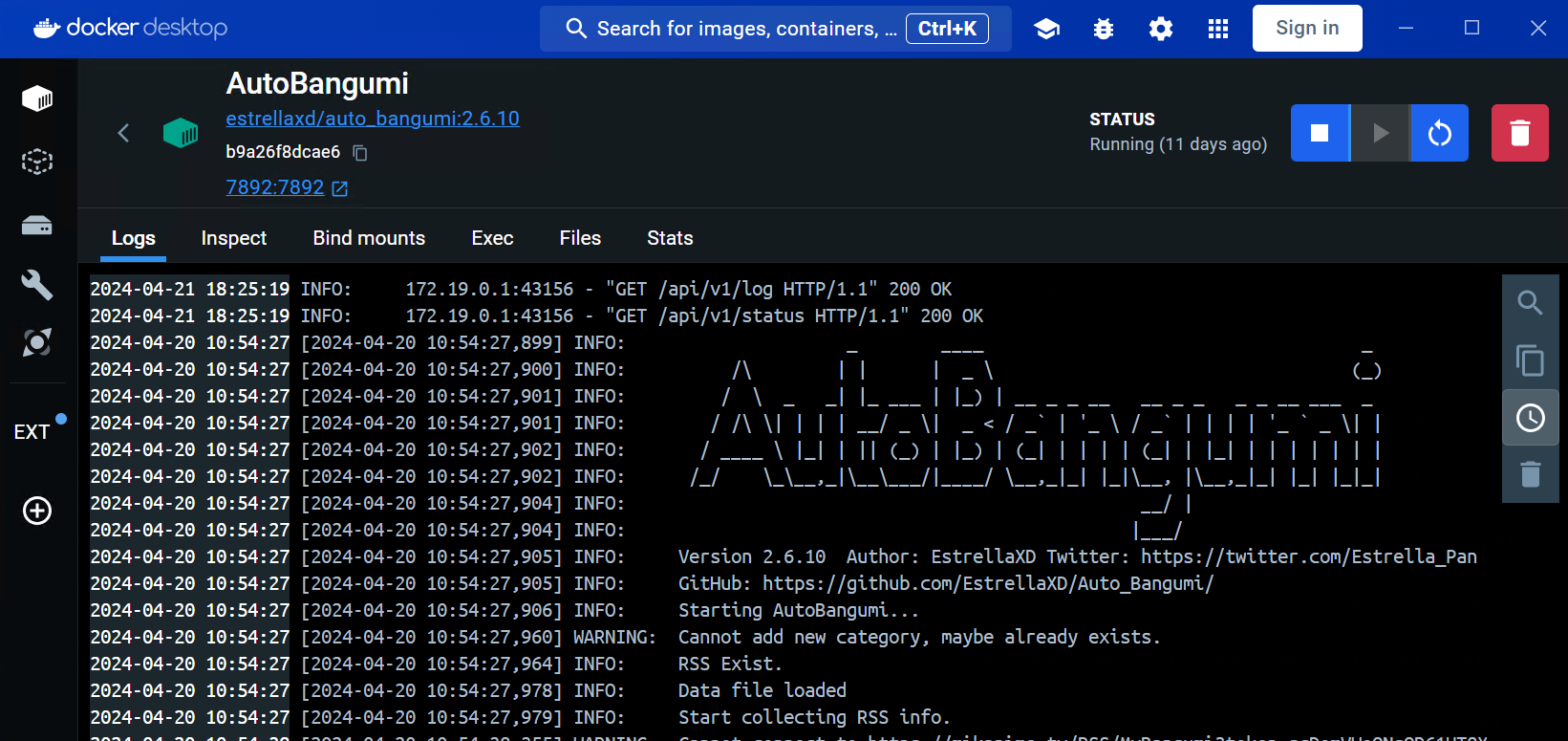This screenshot has width=1568, height=741.
Task: Open port 7892:7892 link
Action: click(x=275, y=187)
